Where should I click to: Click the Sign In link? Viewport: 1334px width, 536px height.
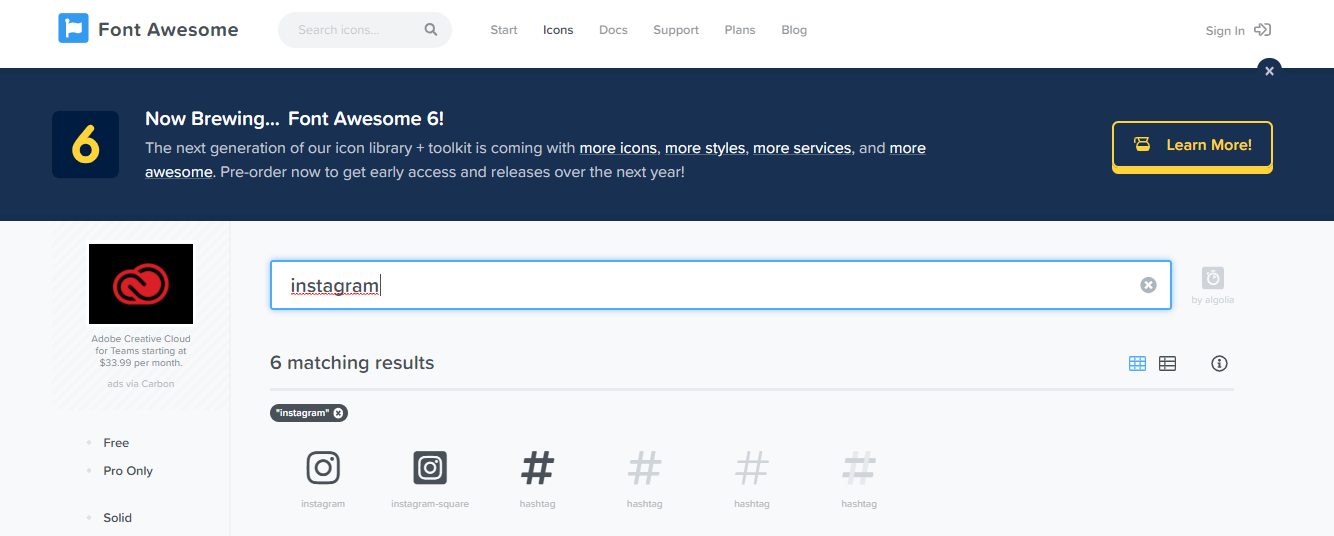click(1225, 31)
